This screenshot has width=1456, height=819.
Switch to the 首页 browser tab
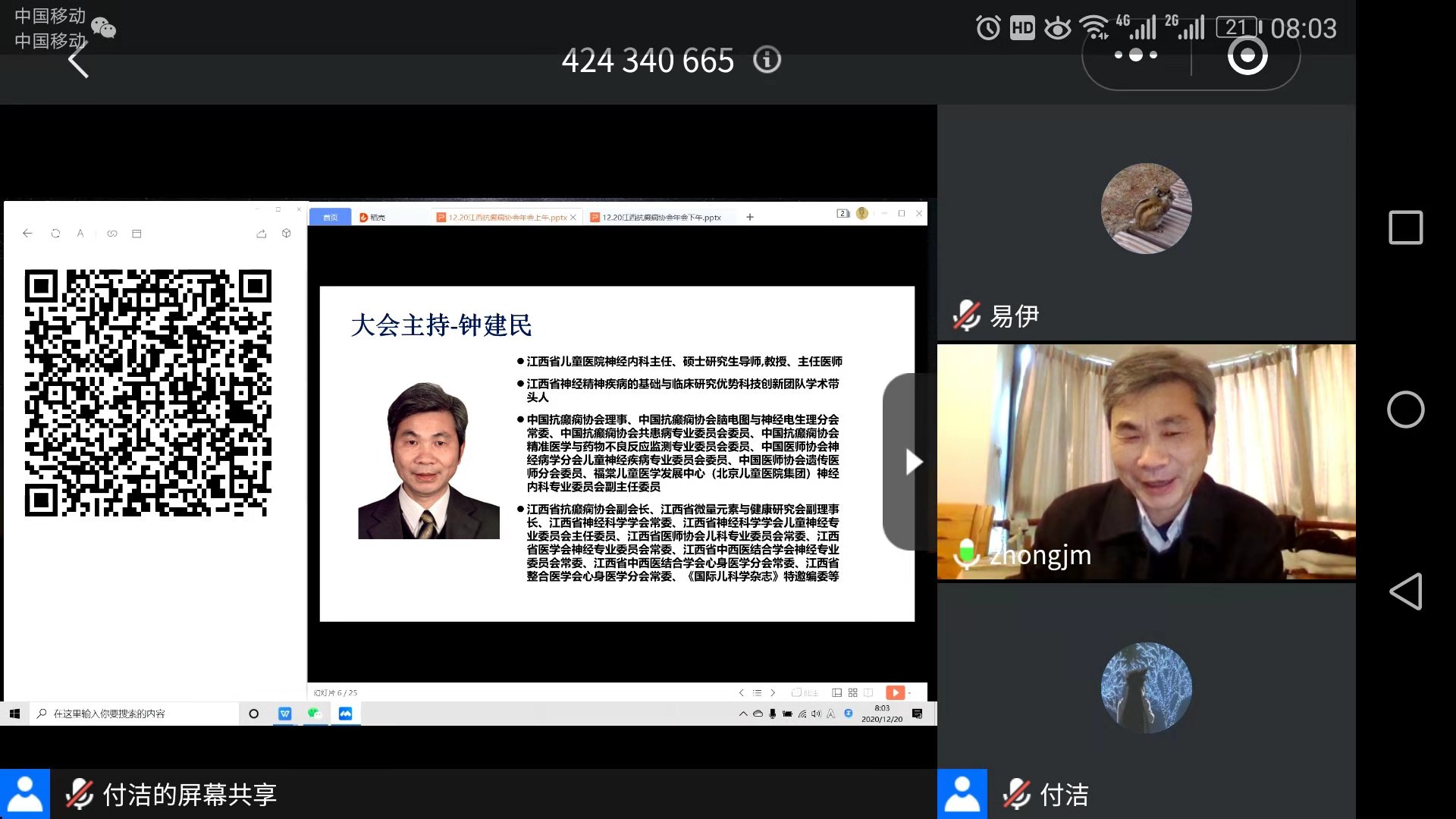tap(331, 216)
